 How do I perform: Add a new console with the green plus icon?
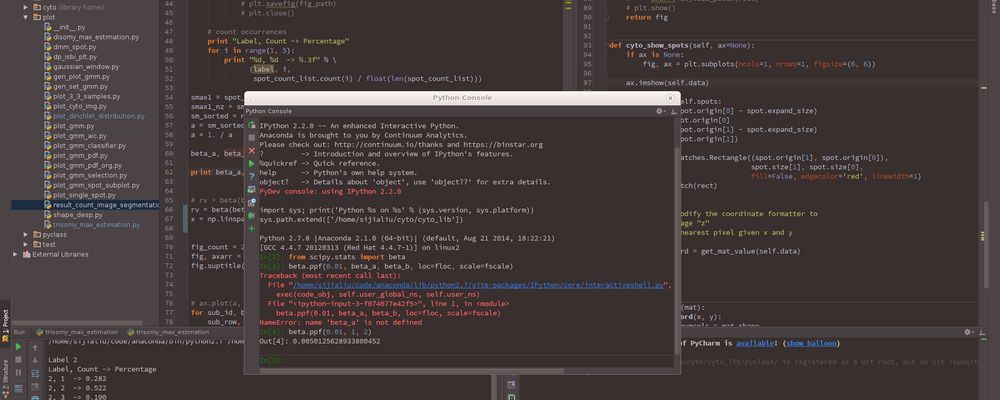coord(251,228)
